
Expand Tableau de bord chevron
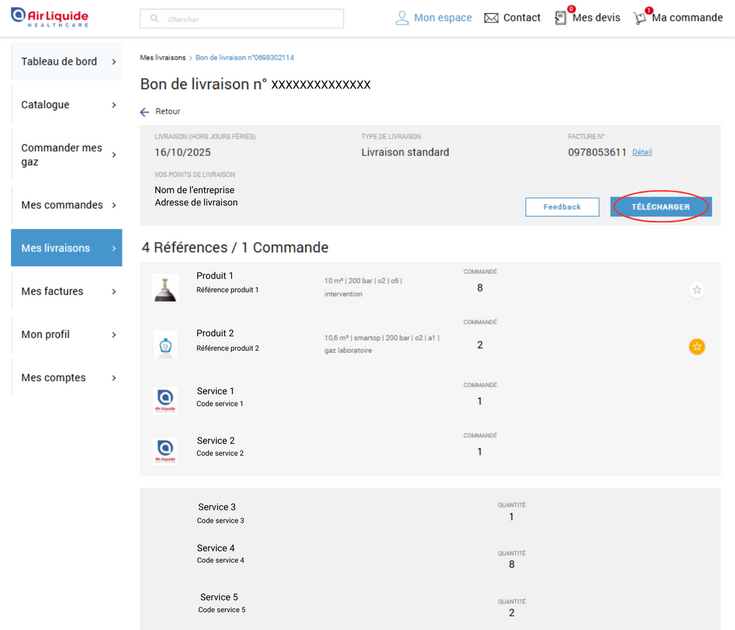(x=114, y=61)
